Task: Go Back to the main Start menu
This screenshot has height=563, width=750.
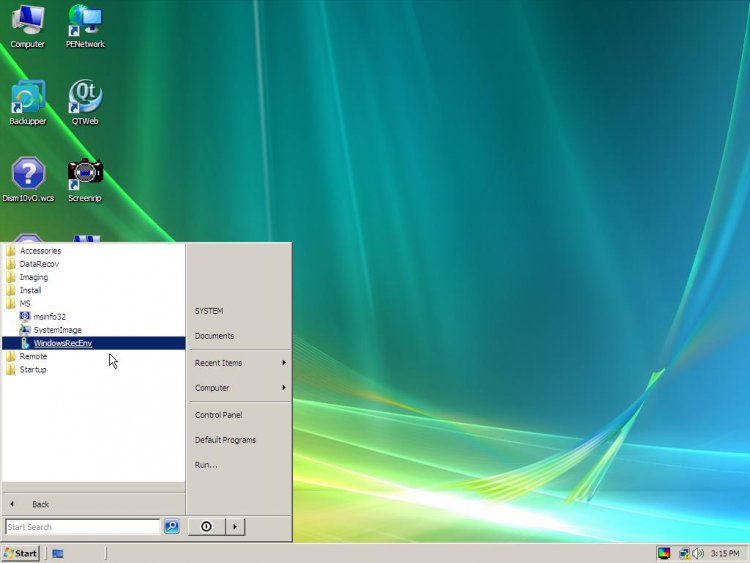Action: tap(93, 504)
